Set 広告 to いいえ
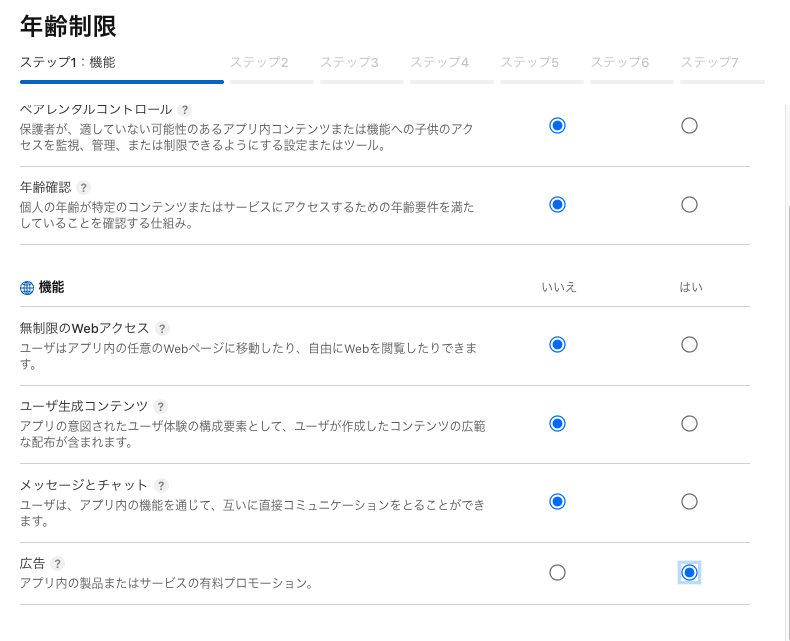 tap(558, 572)
